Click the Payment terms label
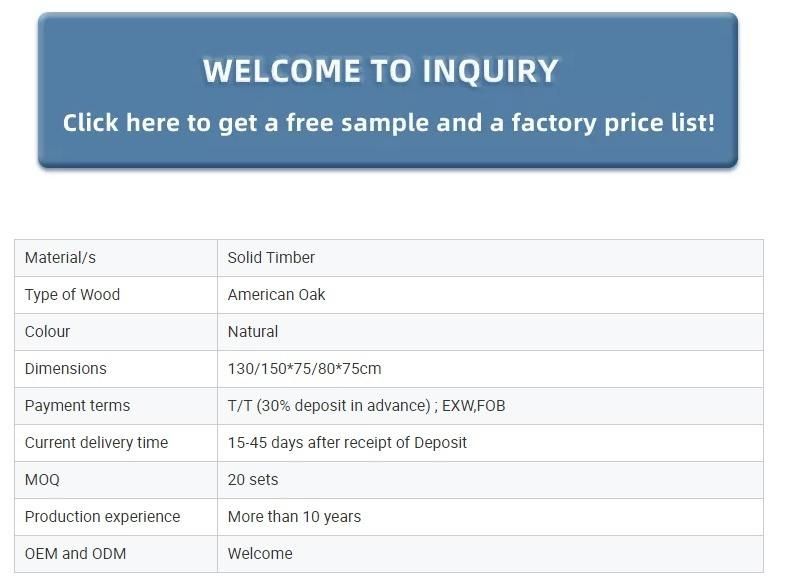Screen dimensions: 798x581 coord(77,406)
